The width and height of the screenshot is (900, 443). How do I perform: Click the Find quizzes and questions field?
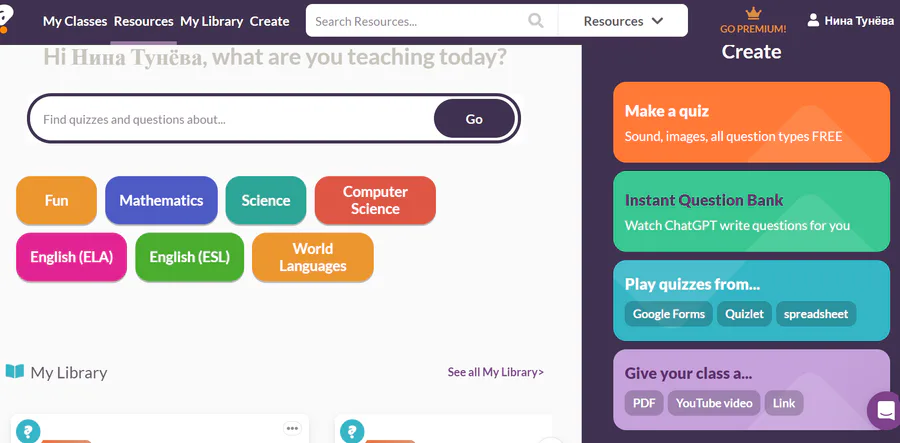pos(232,119)
